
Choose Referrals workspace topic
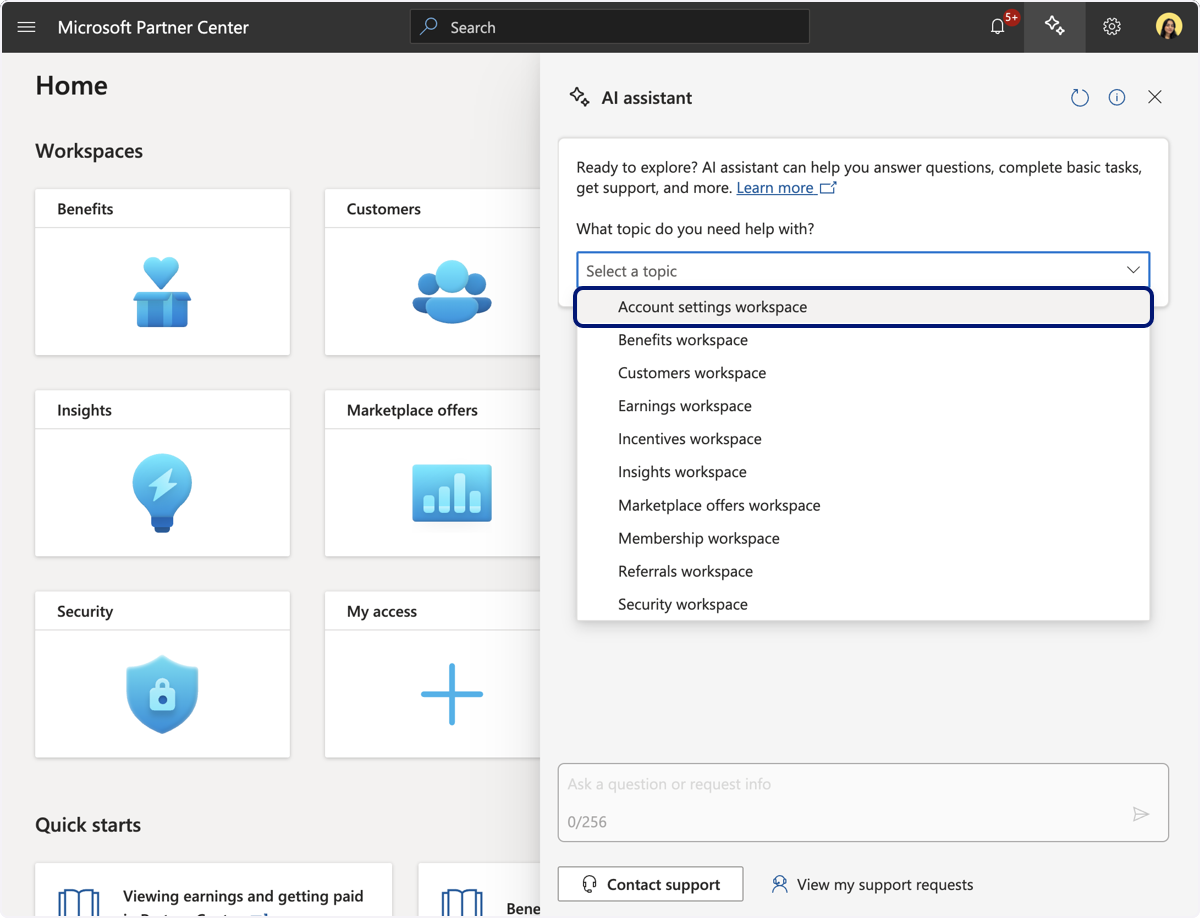click(x=863, y=571)
